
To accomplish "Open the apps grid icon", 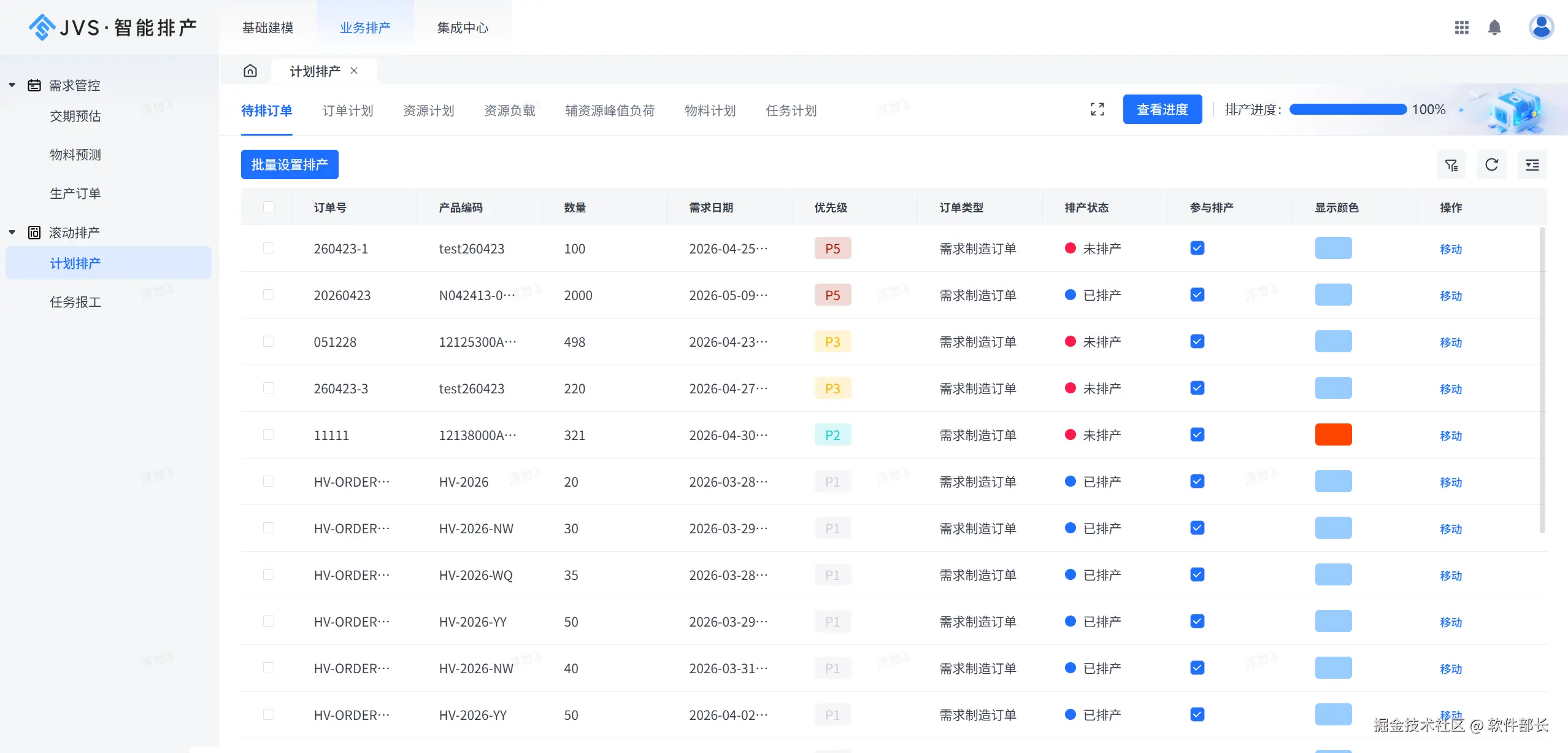I will pyautogui.click(x=1461, y=27).
